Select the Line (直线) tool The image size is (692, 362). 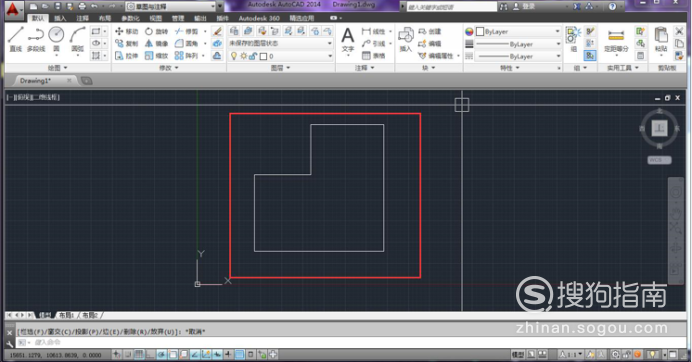[15, 39]
